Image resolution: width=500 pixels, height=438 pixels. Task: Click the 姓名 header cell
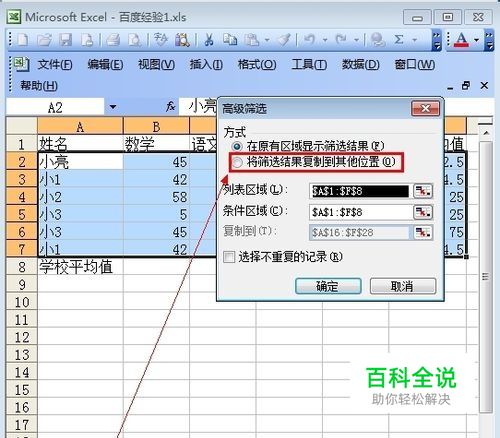click(80, 144)
